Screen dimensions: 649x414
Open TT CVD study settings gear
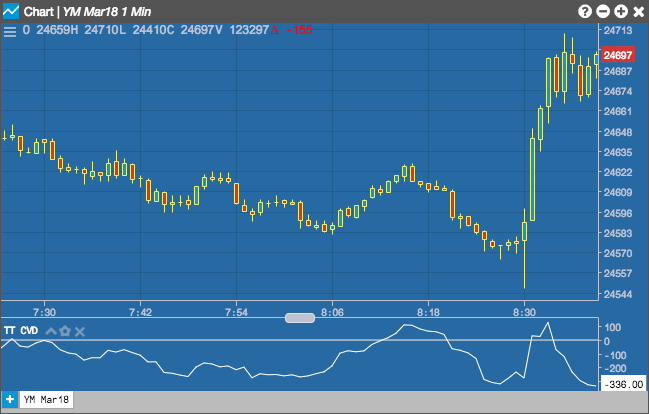(65, 331)
